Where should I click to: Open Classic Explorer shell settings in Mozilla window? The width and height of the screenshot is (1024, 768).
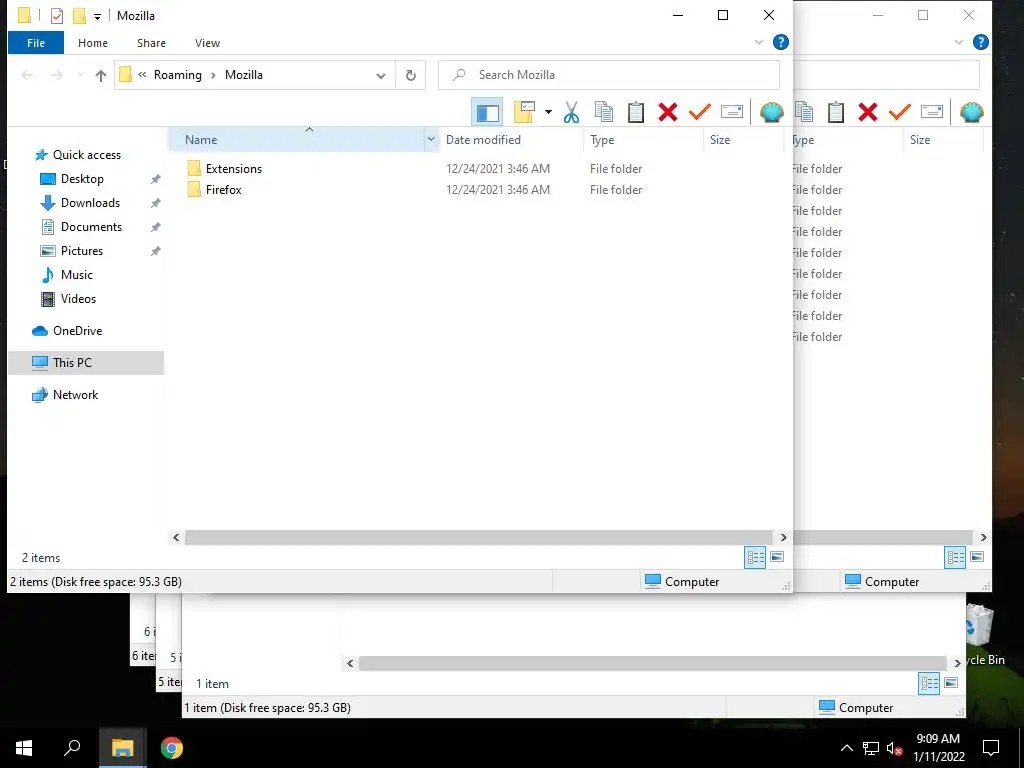(x=771, y=112)
